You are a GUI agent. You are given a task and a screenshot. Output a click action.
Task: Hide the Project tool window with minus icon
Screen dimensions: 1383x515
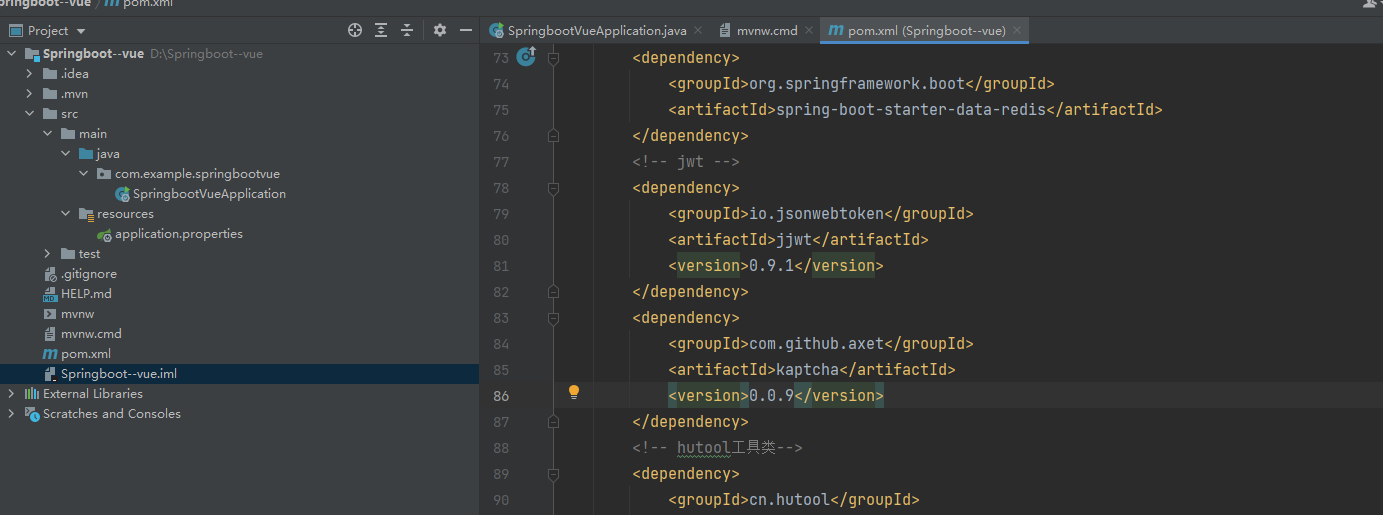pos(464,31)
